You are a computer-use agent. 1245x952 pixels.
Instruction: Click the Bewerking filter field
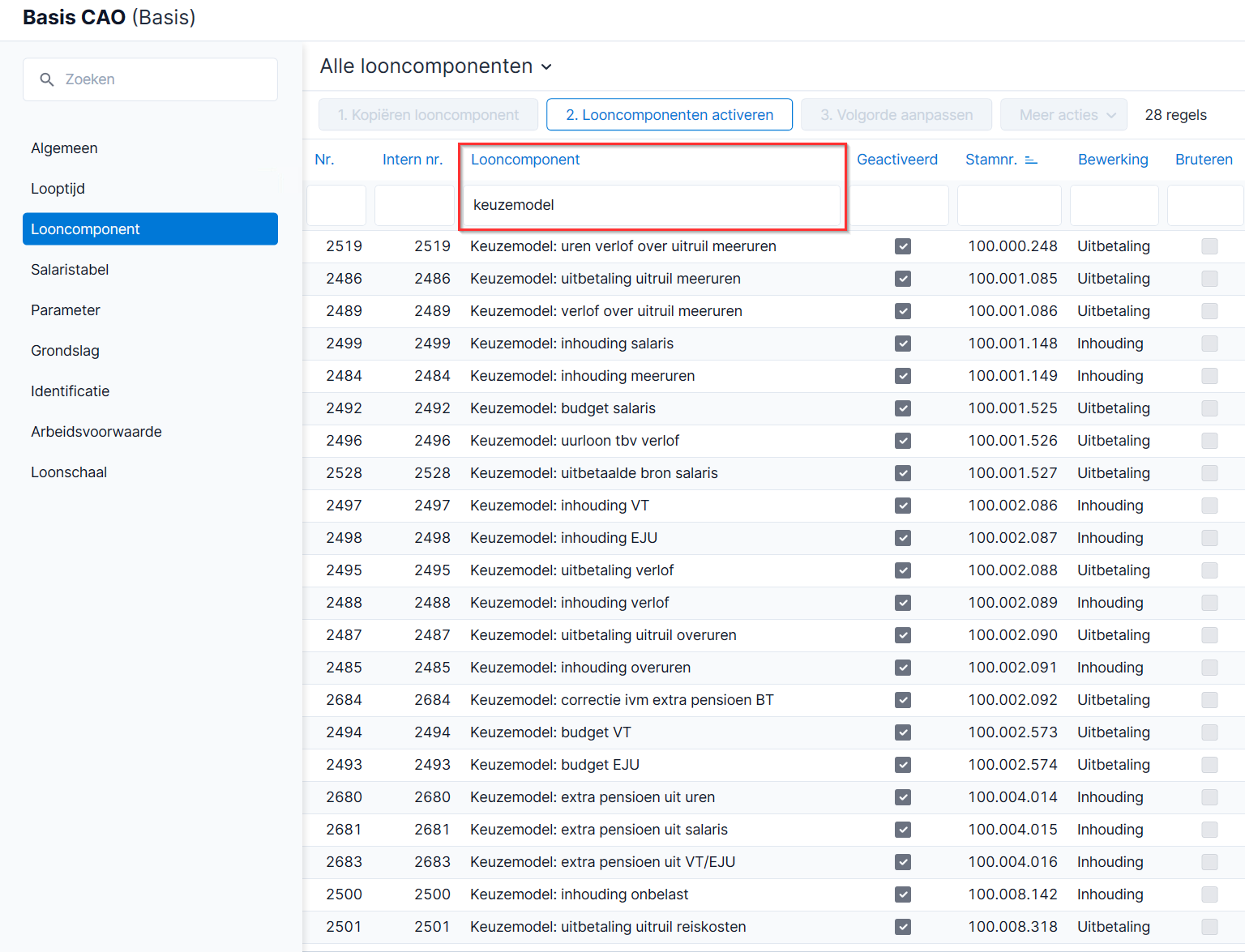click(1115, 205)
